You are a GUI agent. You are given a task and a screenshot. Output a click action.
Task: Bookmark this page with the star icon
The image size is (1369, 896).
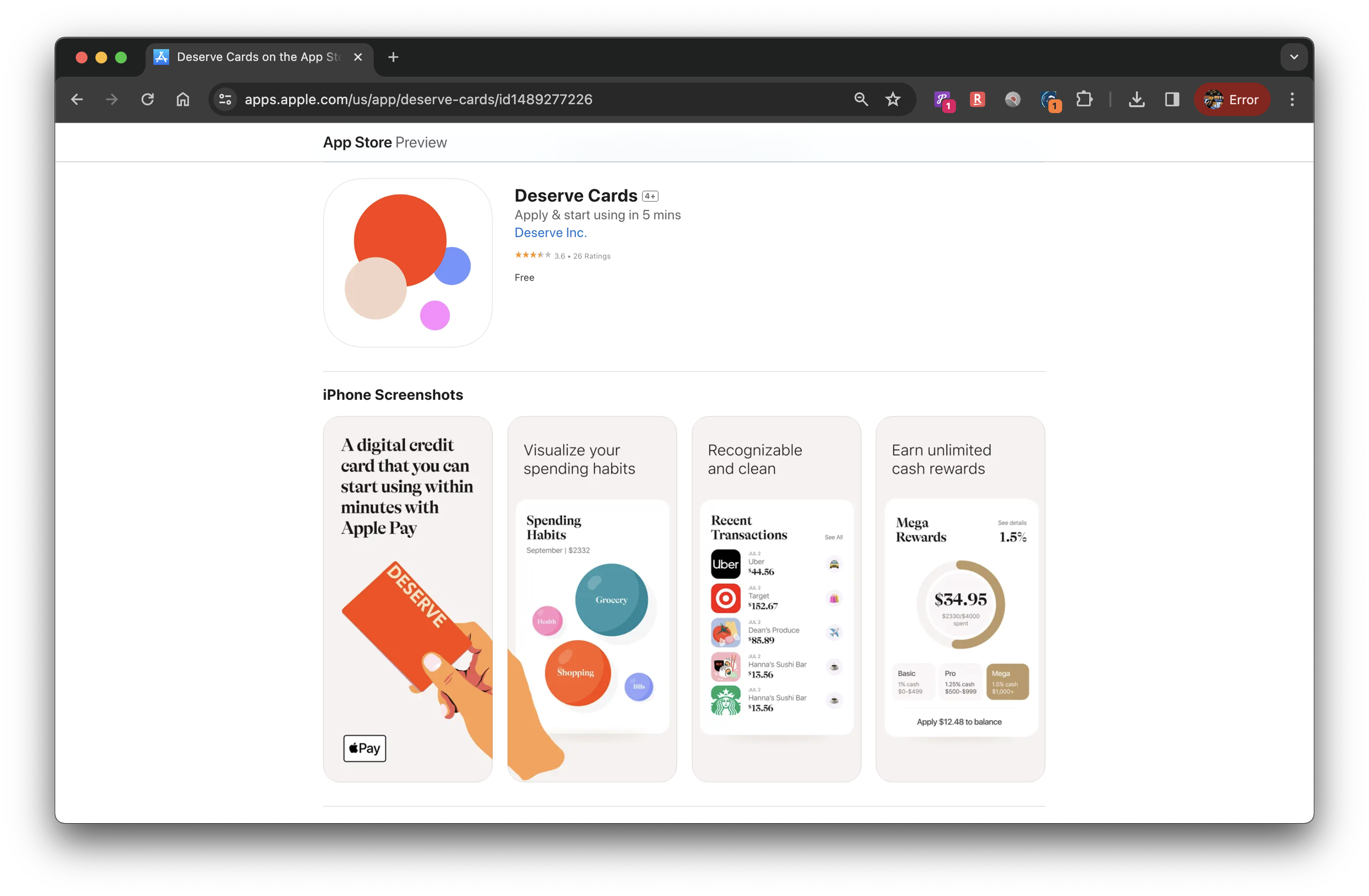[x=892, y=100]
